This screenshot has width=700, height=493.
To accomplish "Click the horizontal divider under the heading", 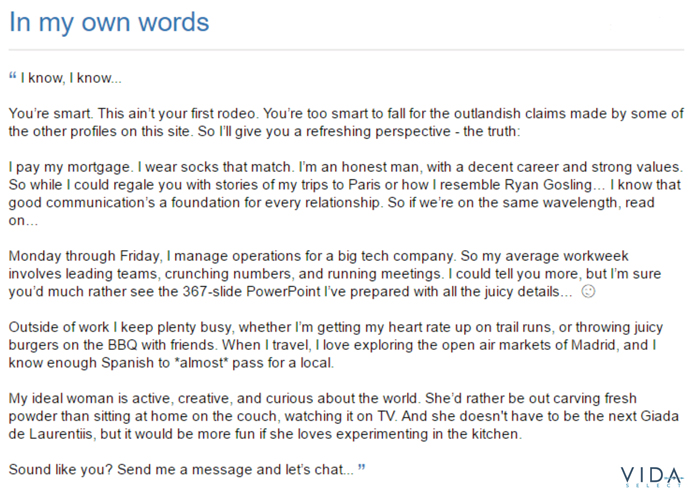I will (346, 50).
